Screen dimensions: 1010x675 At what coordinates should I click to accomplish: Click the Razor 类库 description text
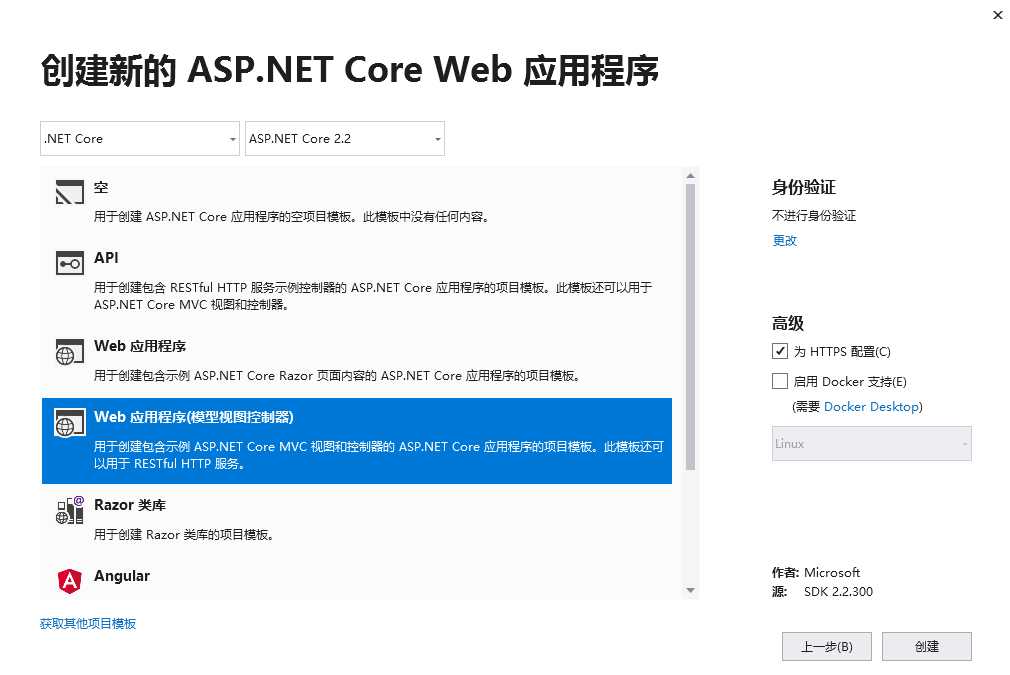tap(185, 534)
